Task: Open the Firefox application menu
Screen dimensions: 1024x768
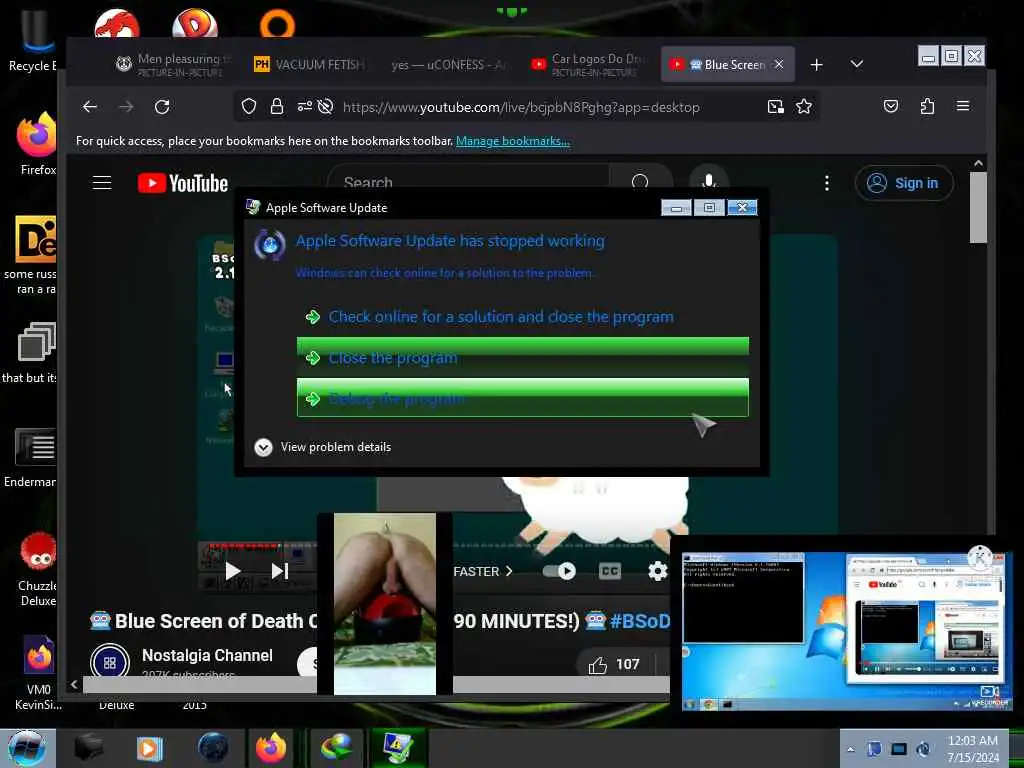Action: click(x=963, y=106)
